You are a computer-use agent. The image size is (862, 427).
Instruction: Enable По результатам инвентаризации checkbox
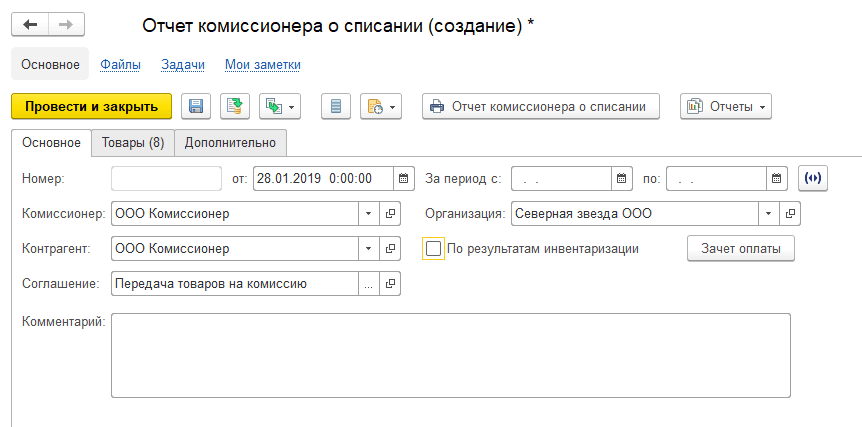click(433, 248)
